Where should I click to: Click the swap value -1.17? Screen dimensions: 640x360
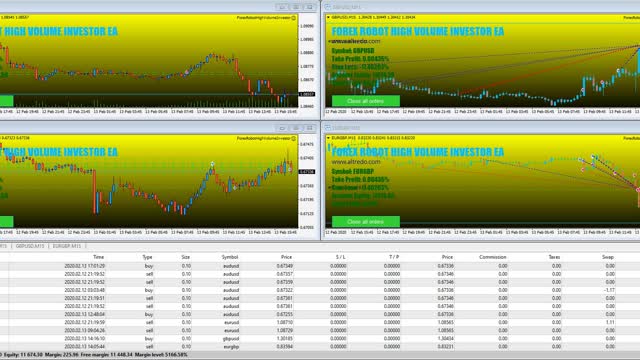609,290
